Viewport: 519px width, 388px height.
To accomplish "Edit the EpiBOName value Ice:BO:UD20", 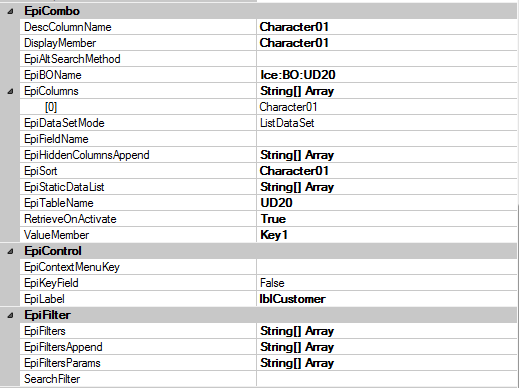I will click(x=387, y=75).
